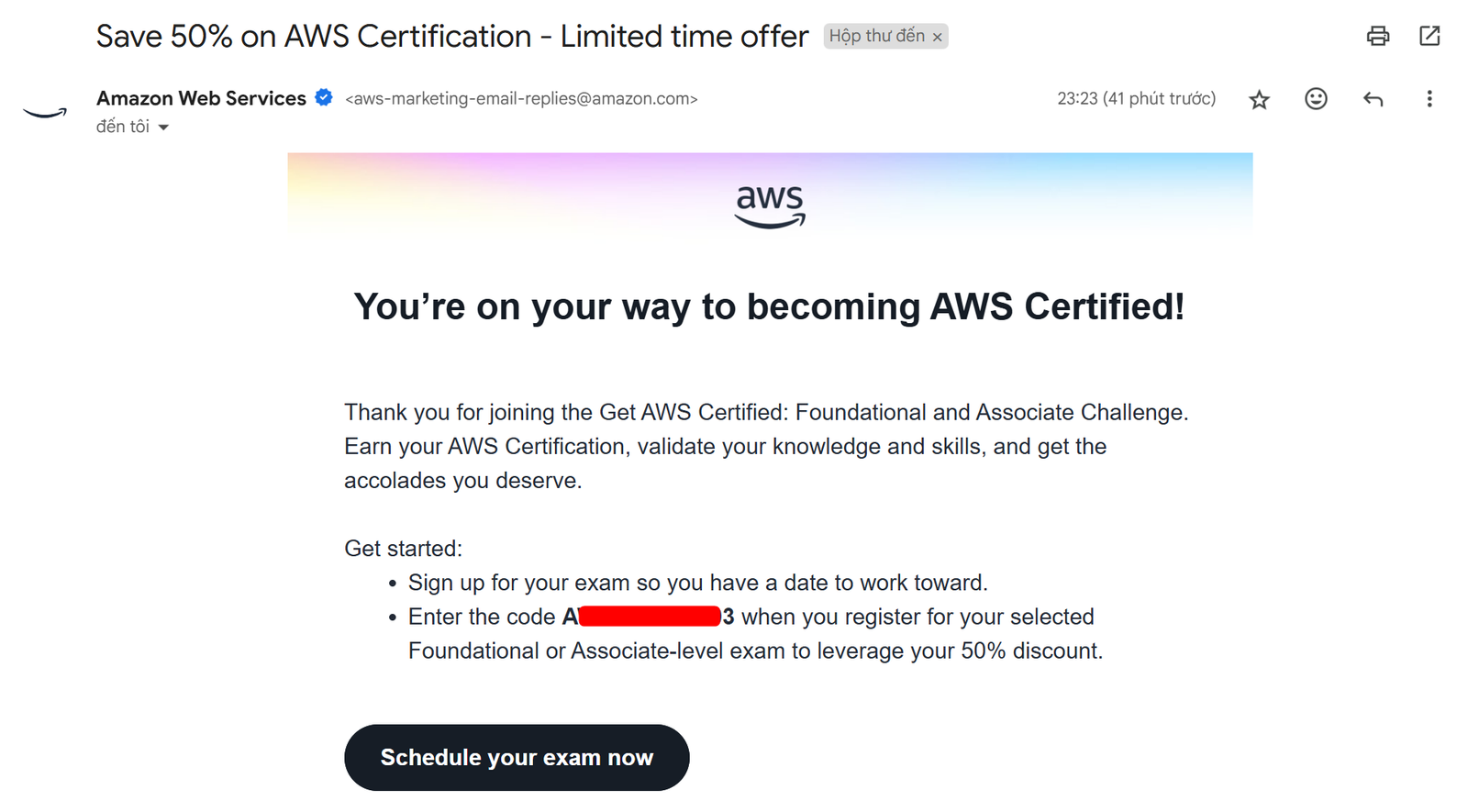
Task: Reply using the arrow icon
Action: (1373, 99)
